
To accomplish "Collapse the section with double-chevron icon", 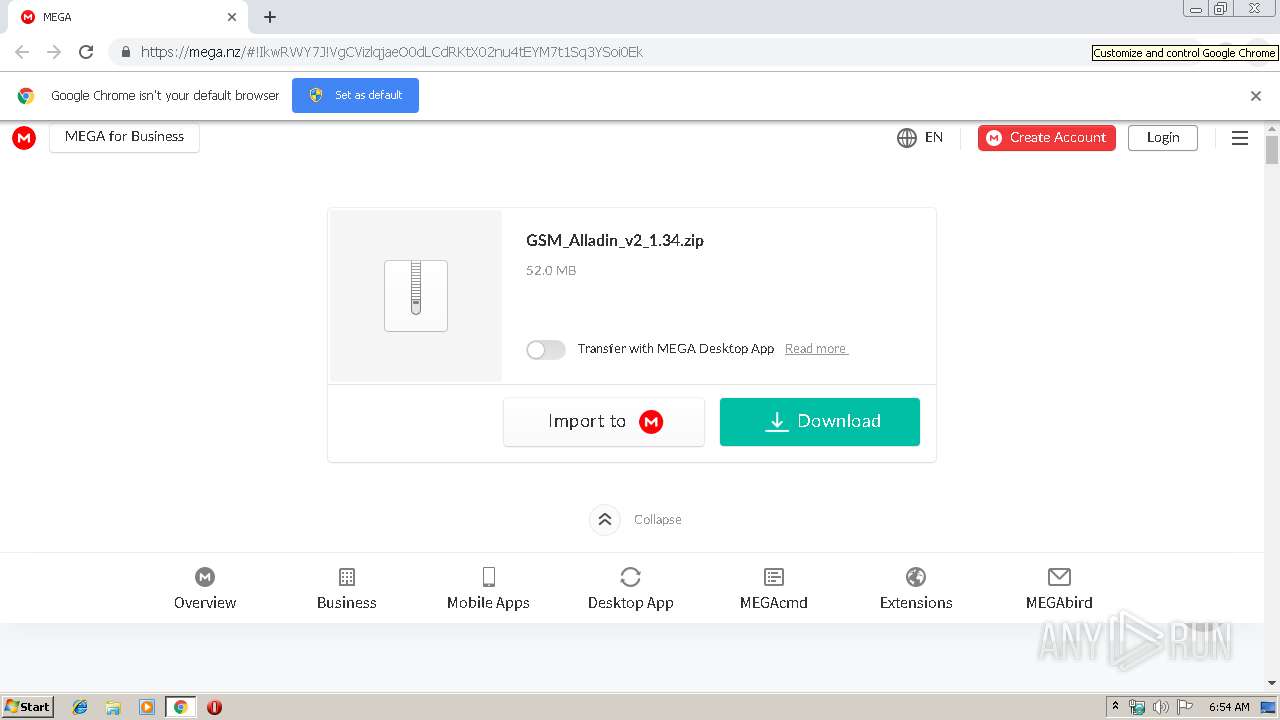I will coord(605,520).
